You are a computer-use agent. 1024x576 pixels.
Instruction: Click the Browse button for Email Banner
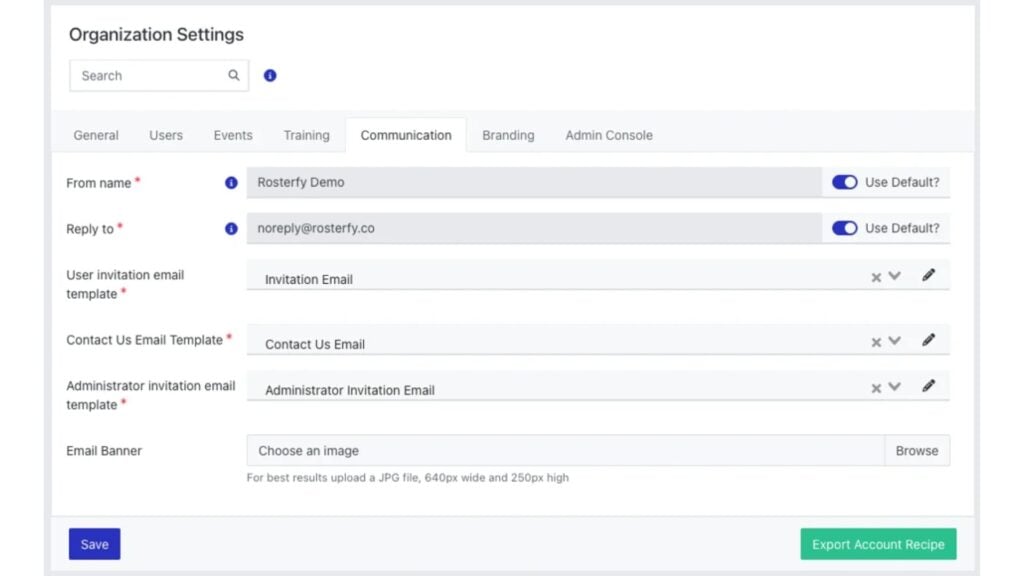(916, 451)
